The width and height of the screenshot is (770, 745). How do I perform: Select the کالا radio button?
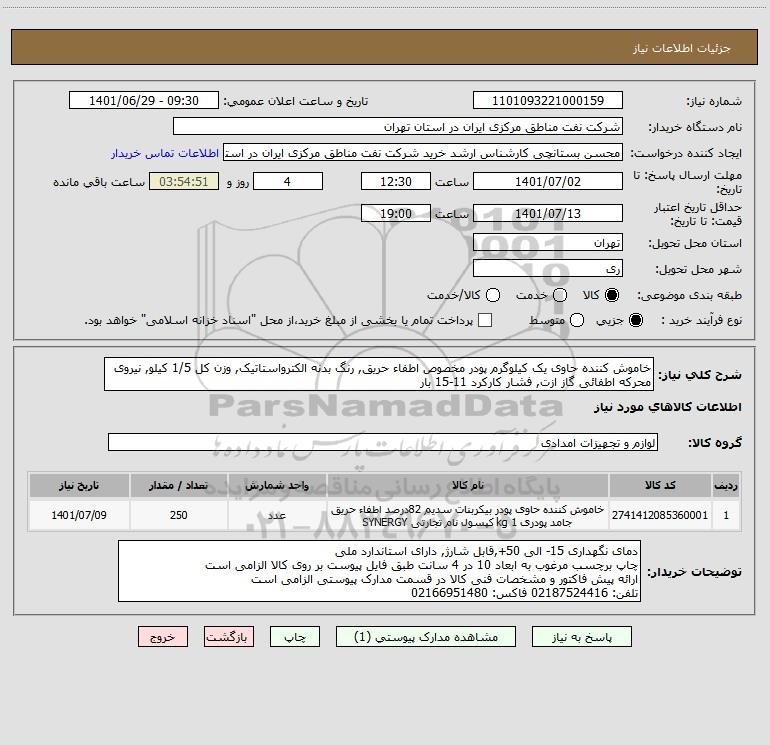click(x=612, y=295)
